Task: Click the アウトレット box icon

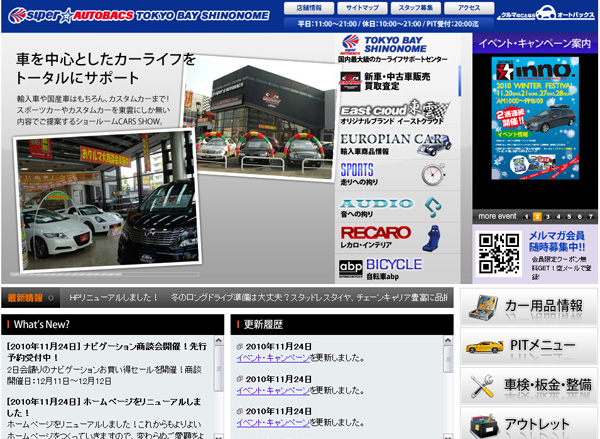Action: pyautogui.click(x=484, y=426)
